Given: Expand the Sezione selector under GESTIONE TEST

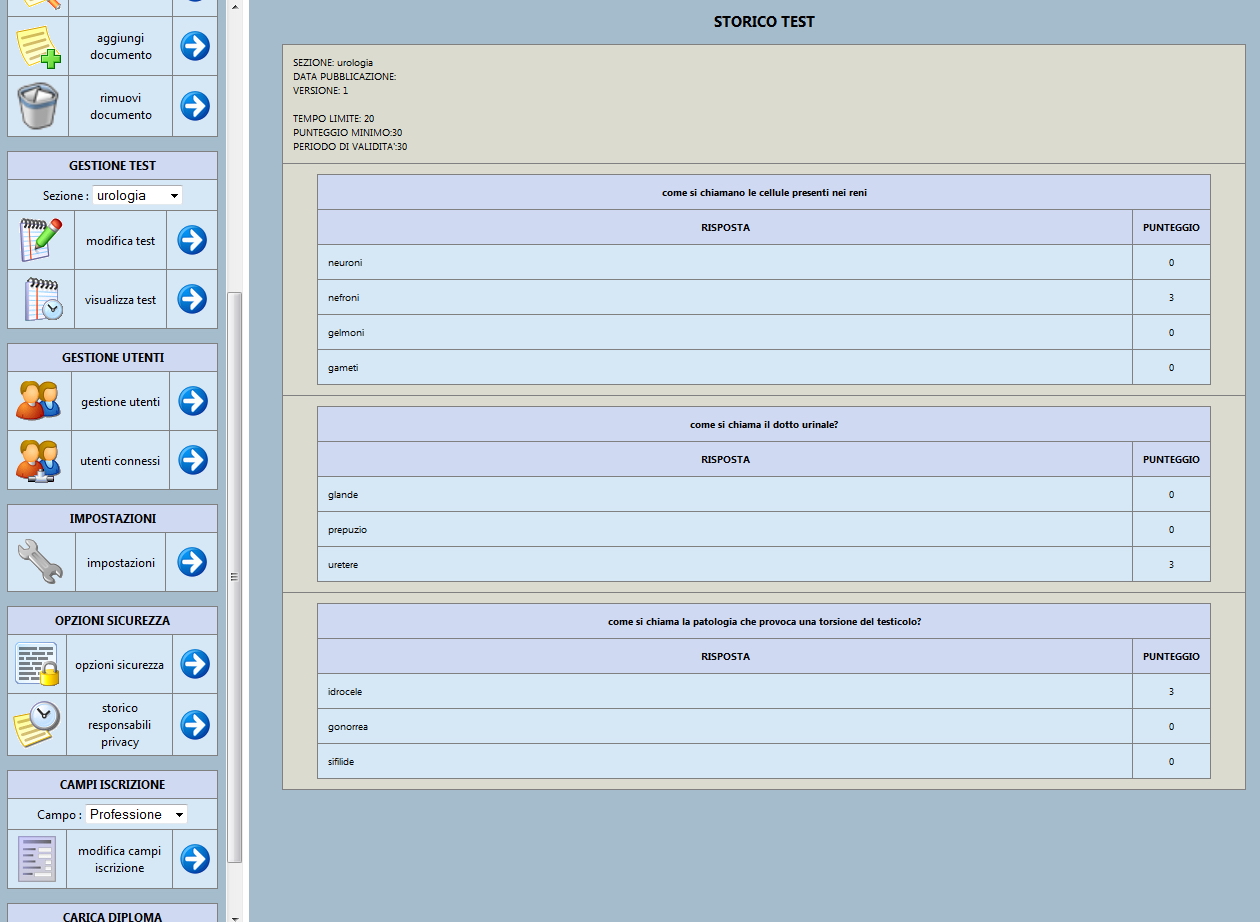Looking at the screenshot, I should (136, 195).
